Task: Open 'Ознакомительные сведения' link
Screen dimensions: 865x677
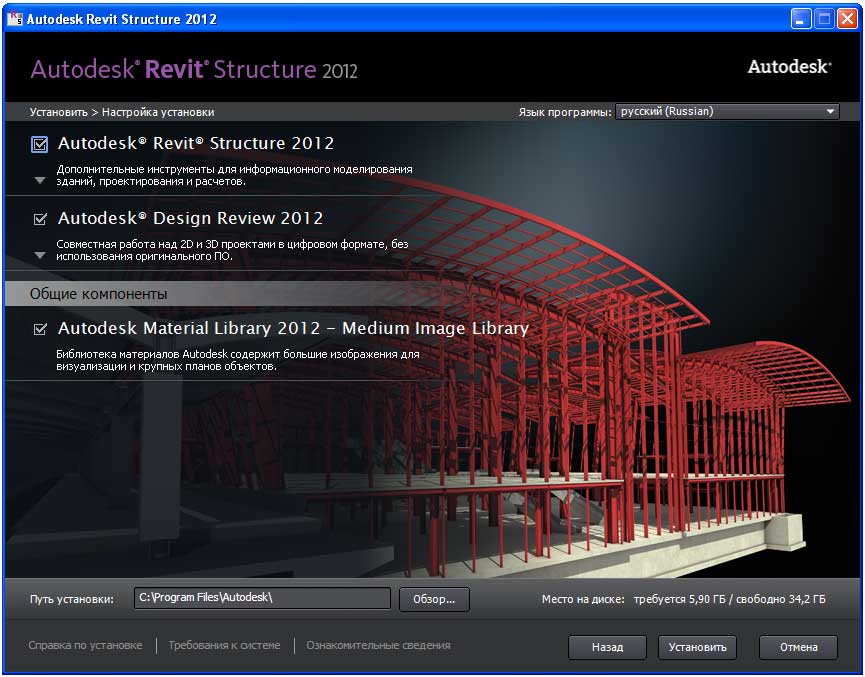Action: coord(378,646)
